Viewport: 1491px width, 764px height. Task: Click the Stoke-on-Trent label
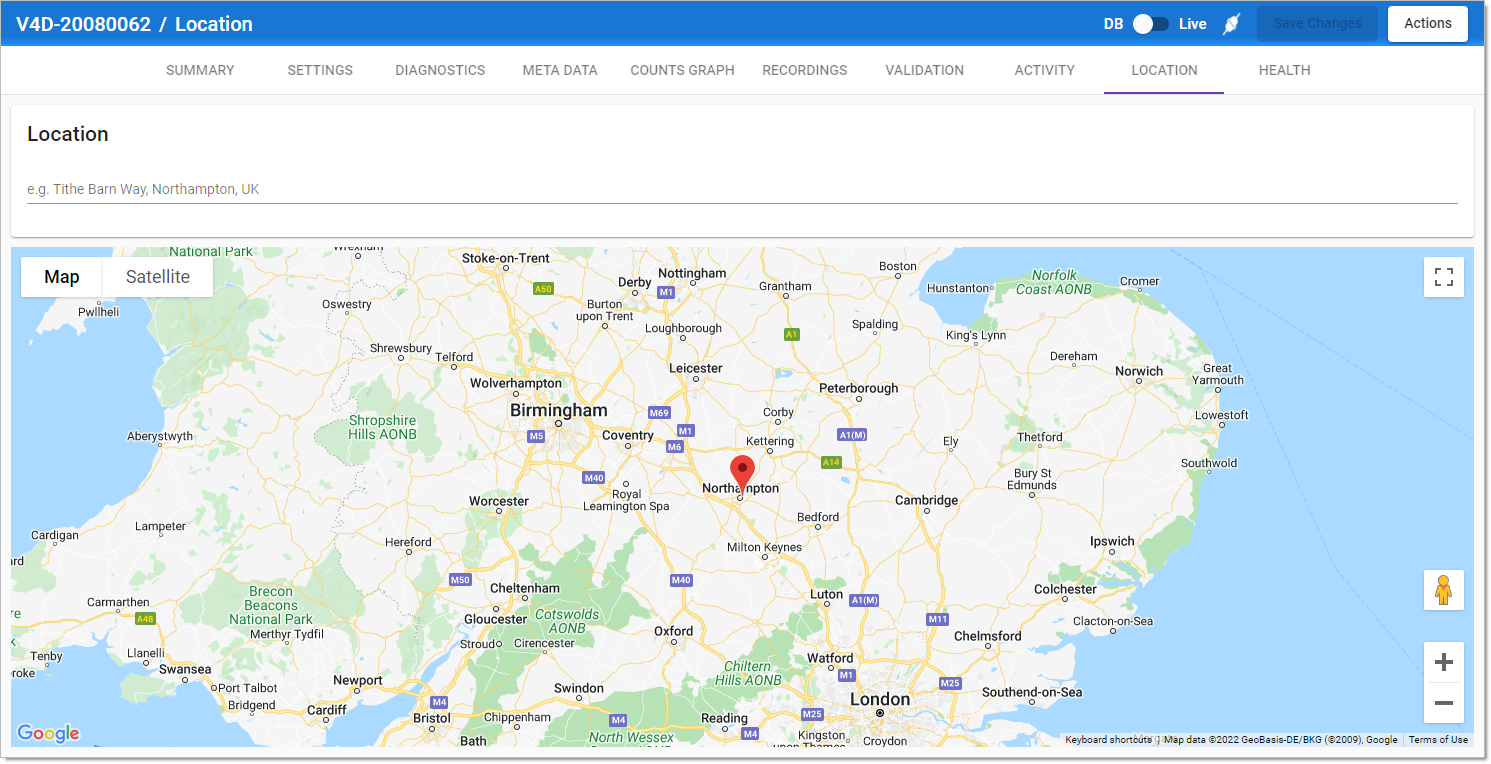[506, 258]
